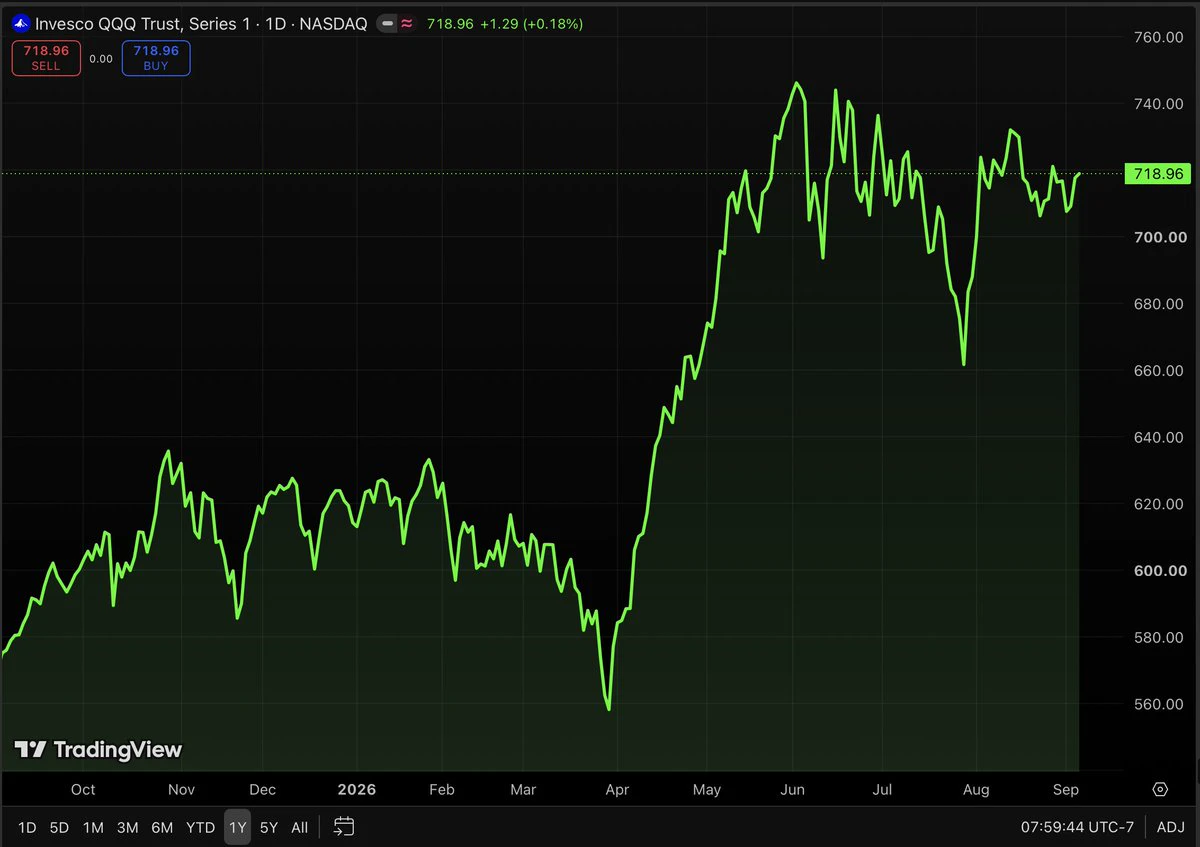Select the 1D time range
Image resolution: width=1200 pixels, height=847 pixels.
coord(27,827)
